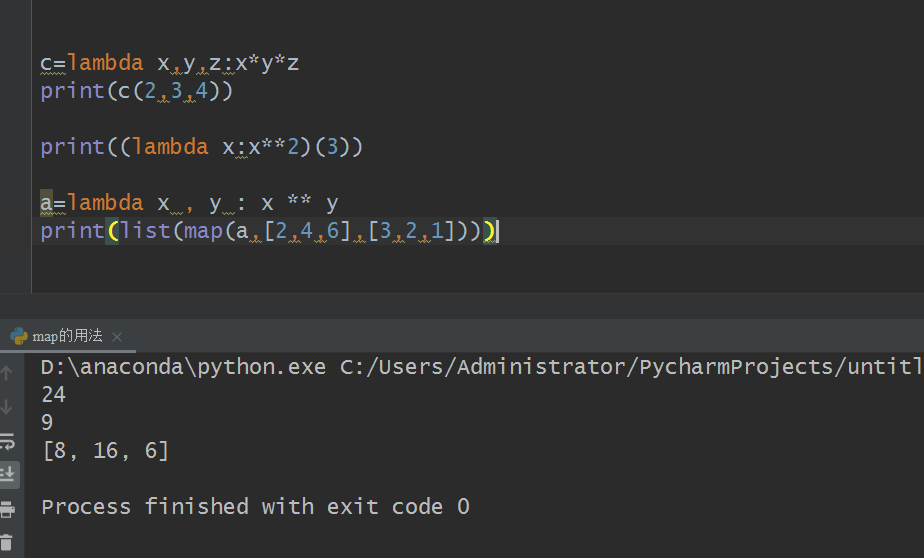Select the map的用法 run tab
The width and height of the screenshot is (924, 558).
tap(68, 337)
